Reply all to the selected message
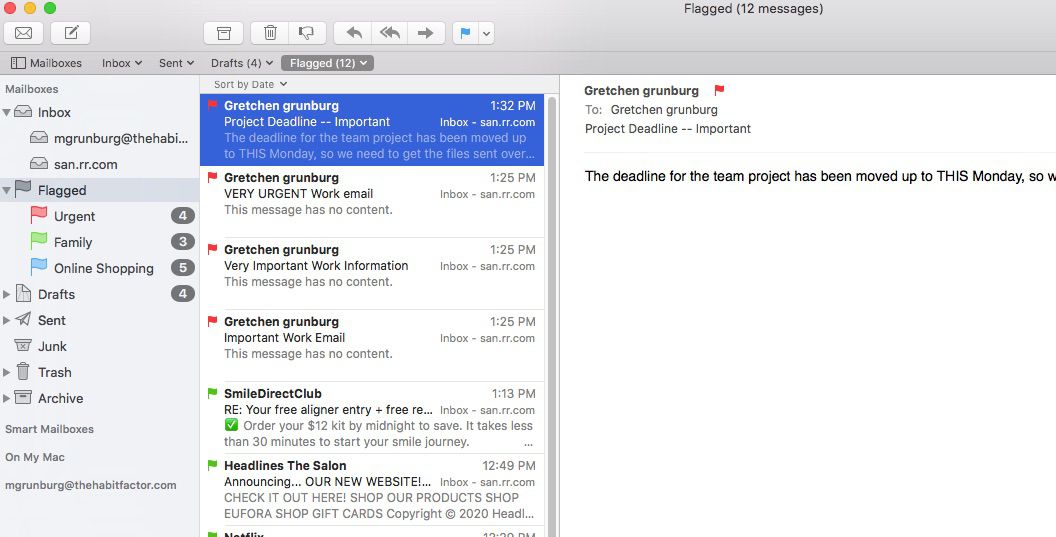This screenshot has height=537, width=1056. (x=389, y=32)
